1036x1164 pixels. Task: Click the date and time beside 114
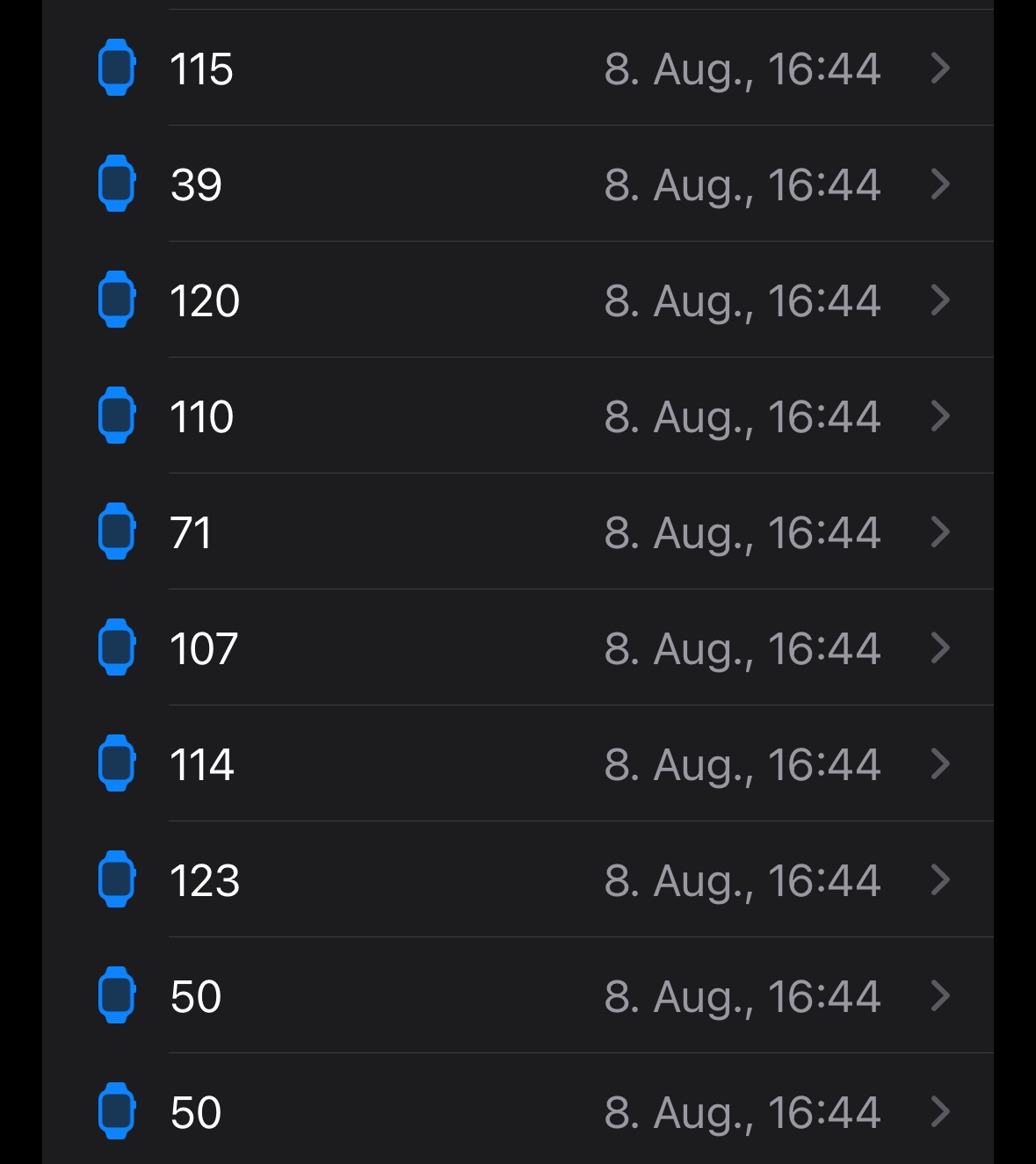pyautogui.click(x=742, y=764)
